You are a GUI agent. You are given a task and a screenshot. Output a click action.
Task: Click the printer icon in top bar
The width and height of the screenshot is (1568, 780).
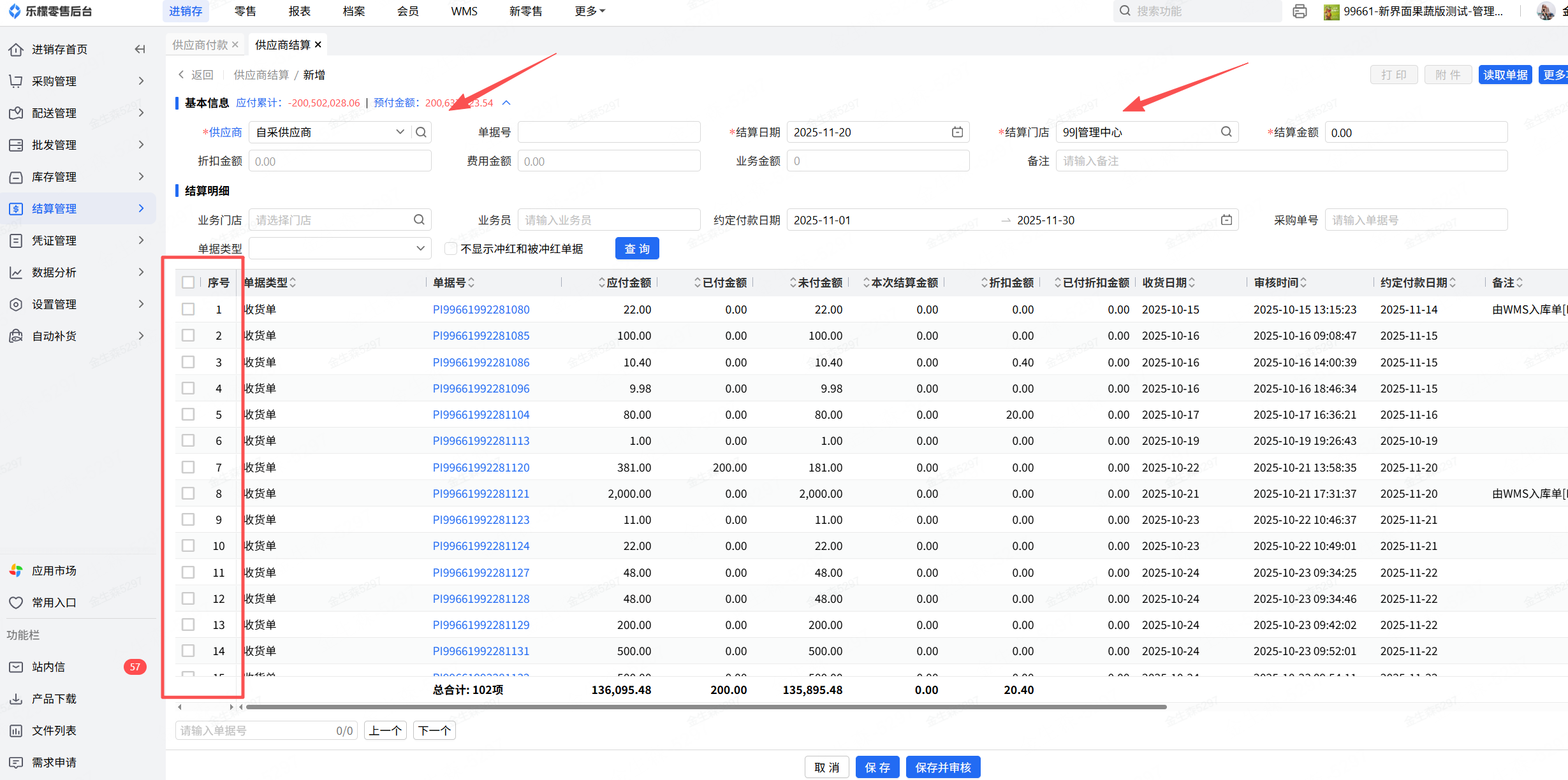click(x=1300, y=11)
